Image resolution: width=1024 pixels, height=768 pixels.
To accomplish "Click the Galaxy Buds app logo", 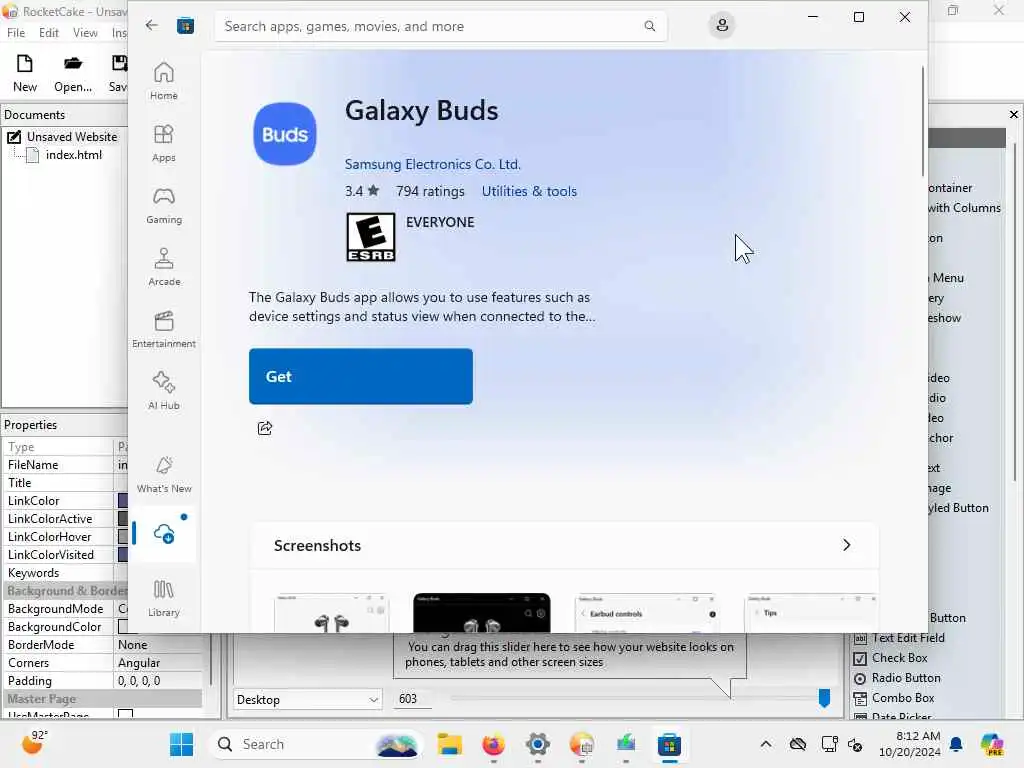I will click(285, 134).
